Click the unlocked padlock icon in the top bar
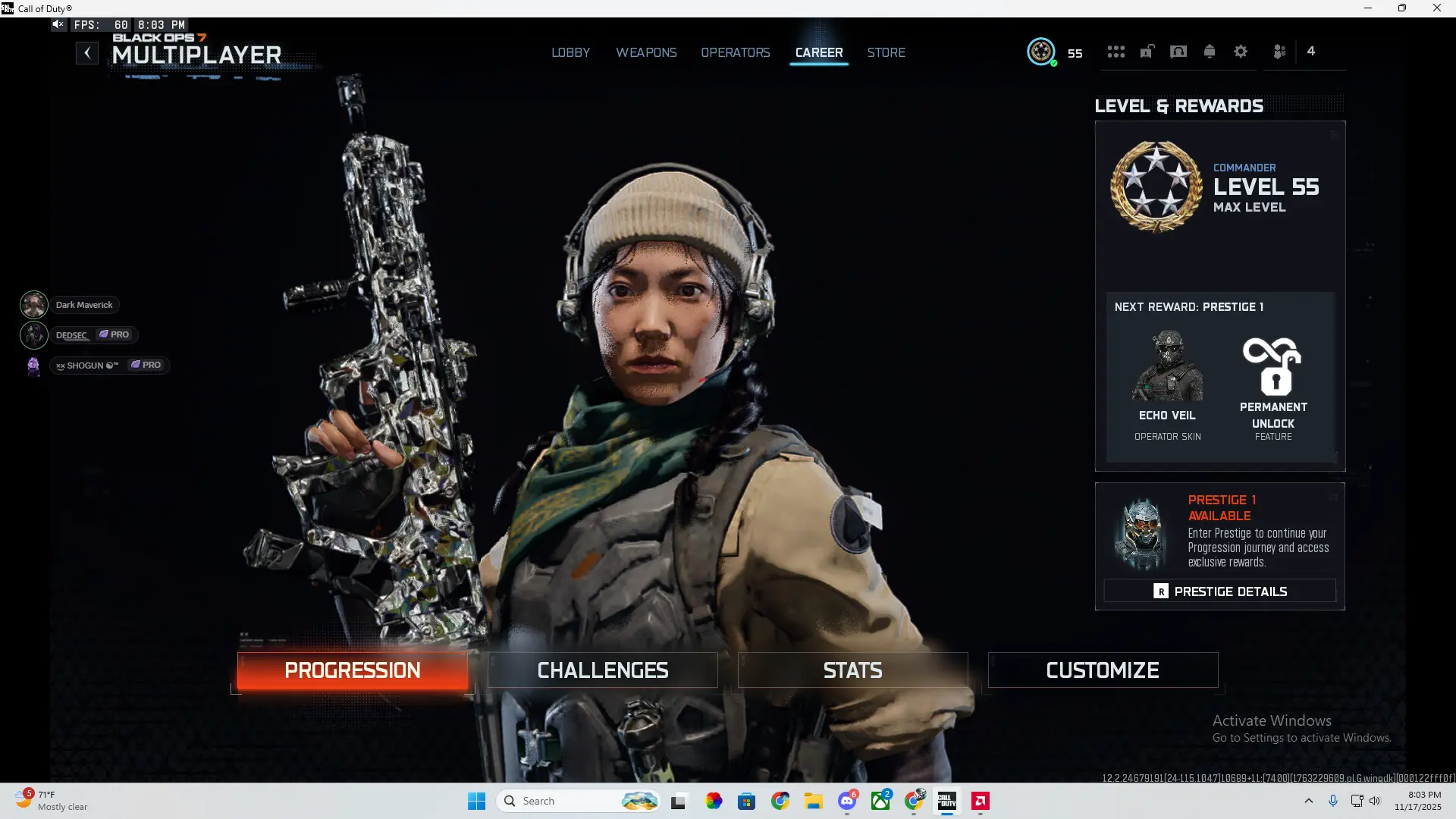The height and width of the screenshot is (819, 1456). [1147, 52]
